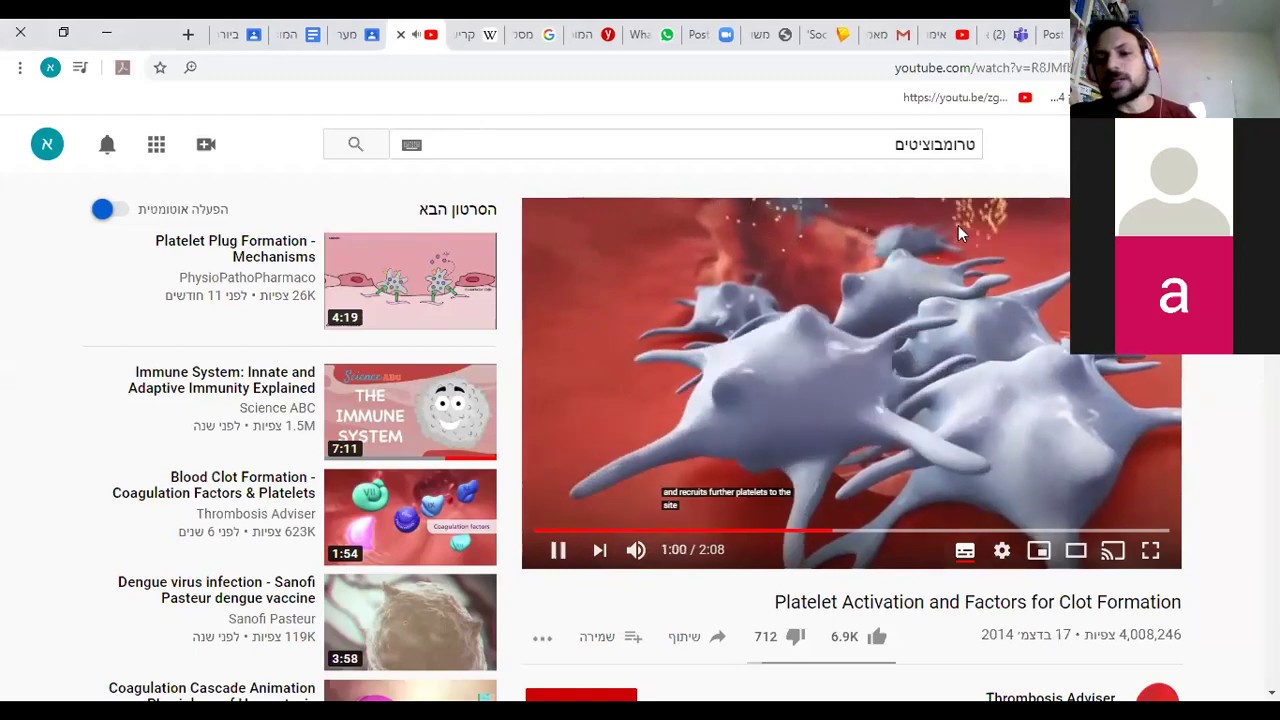
Task: Toggle subtitles/closed captions in the player
Action: [965, 551]
